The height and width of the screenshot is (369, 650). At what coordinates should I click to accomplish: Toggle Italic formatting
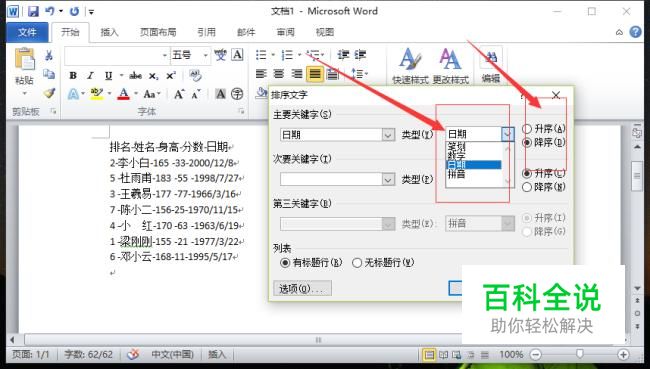tap(90, 75)
